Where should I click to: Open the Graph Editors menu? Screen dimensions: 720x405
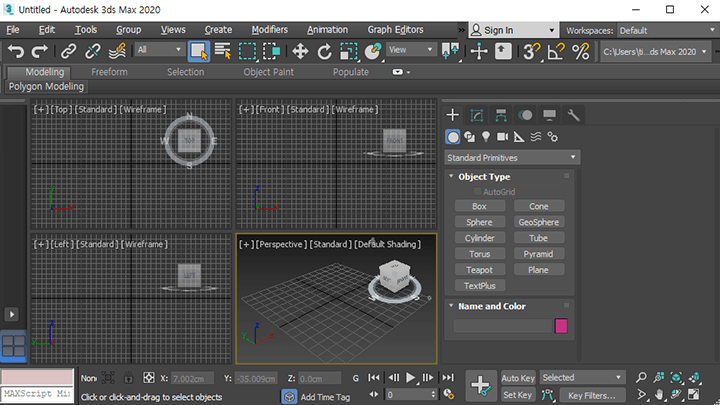point(395,30)
